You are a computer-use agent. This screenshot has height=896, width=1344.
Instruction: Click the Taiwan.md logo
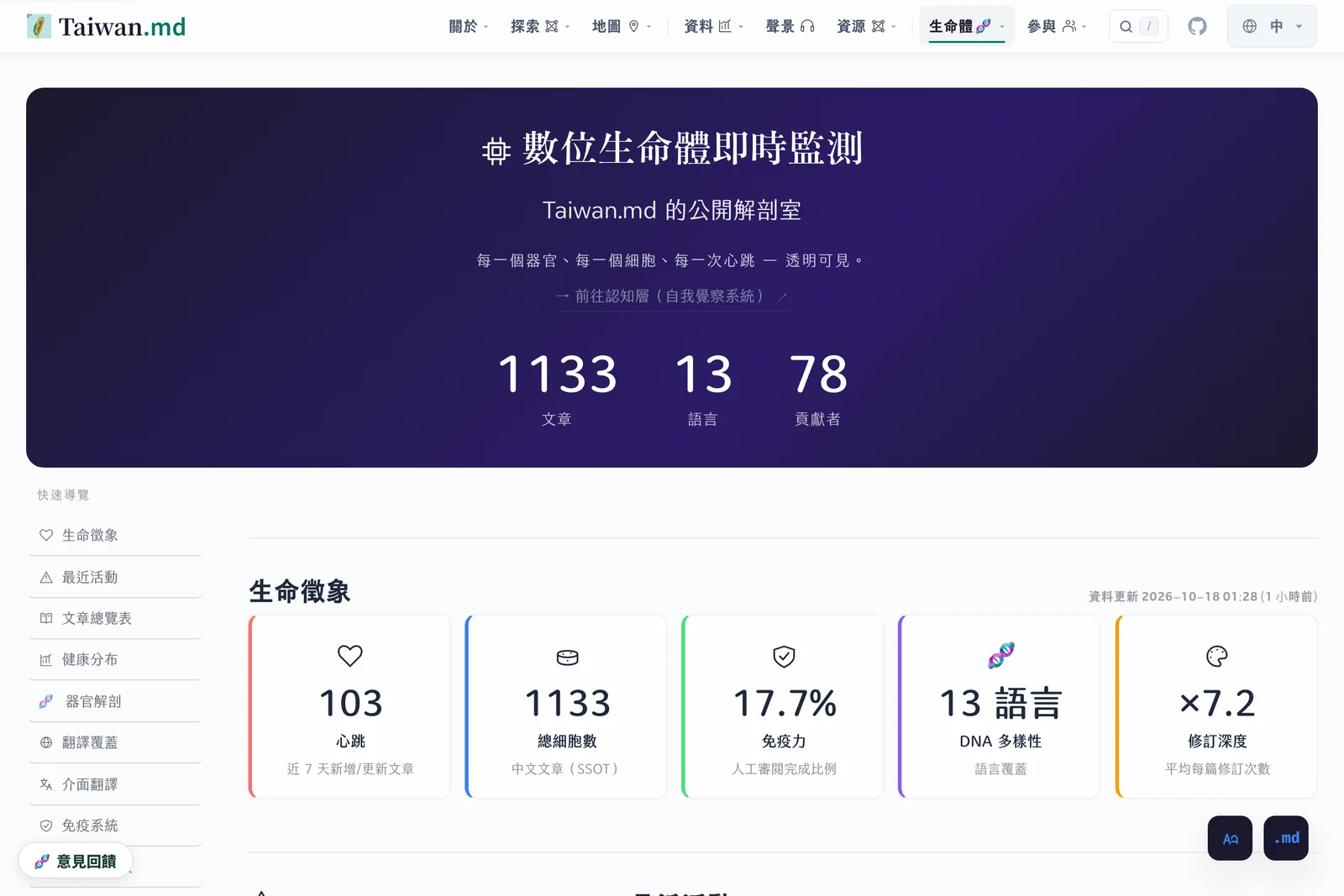click(x=107, y=26)
